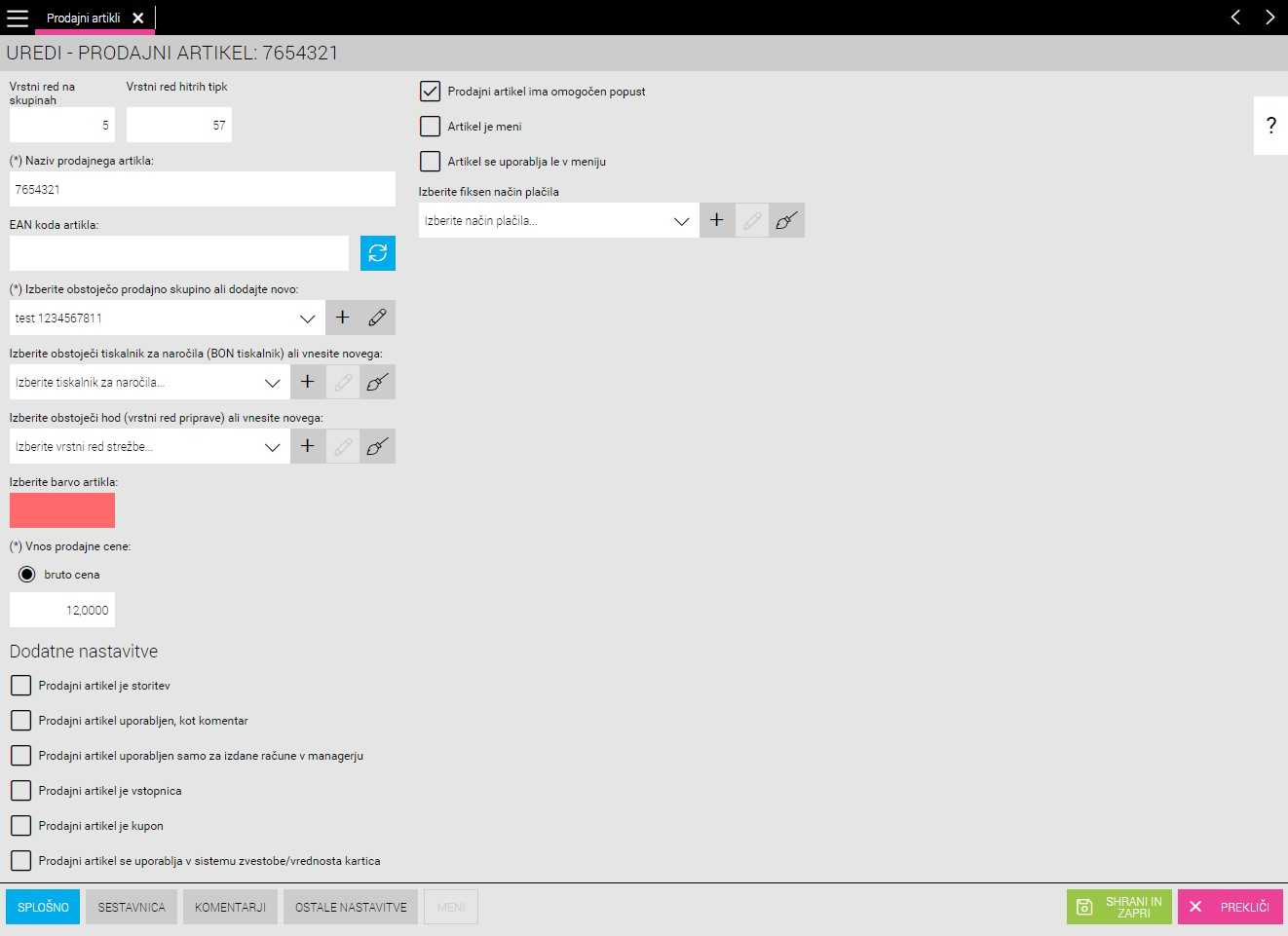This screenshot has width=1288, height=936.
Task: Tick 'Prodajni artikel je storitev' checkbox
Action: 20,686
